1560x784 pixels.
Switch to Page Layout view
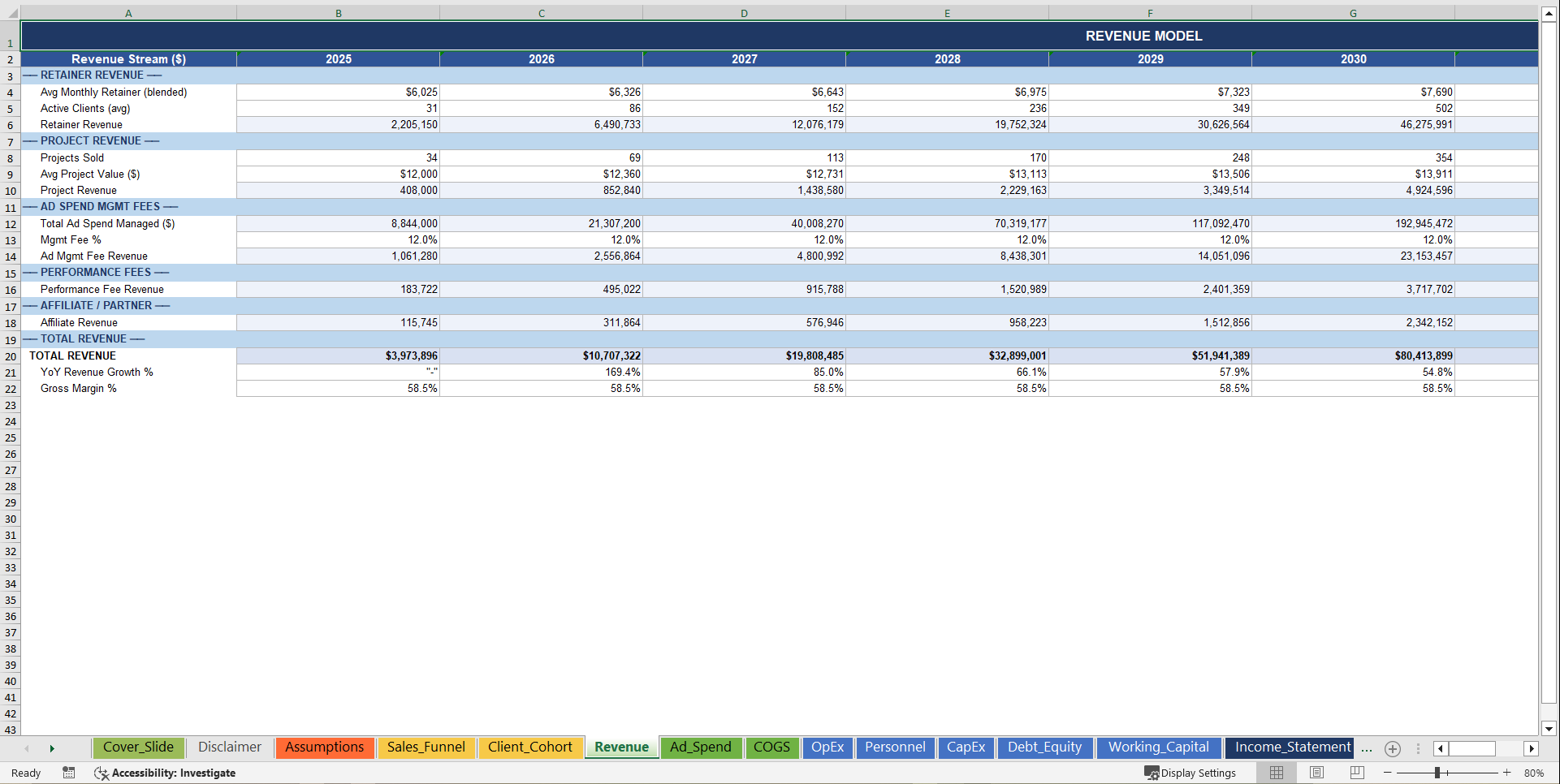pos(1316,773)
